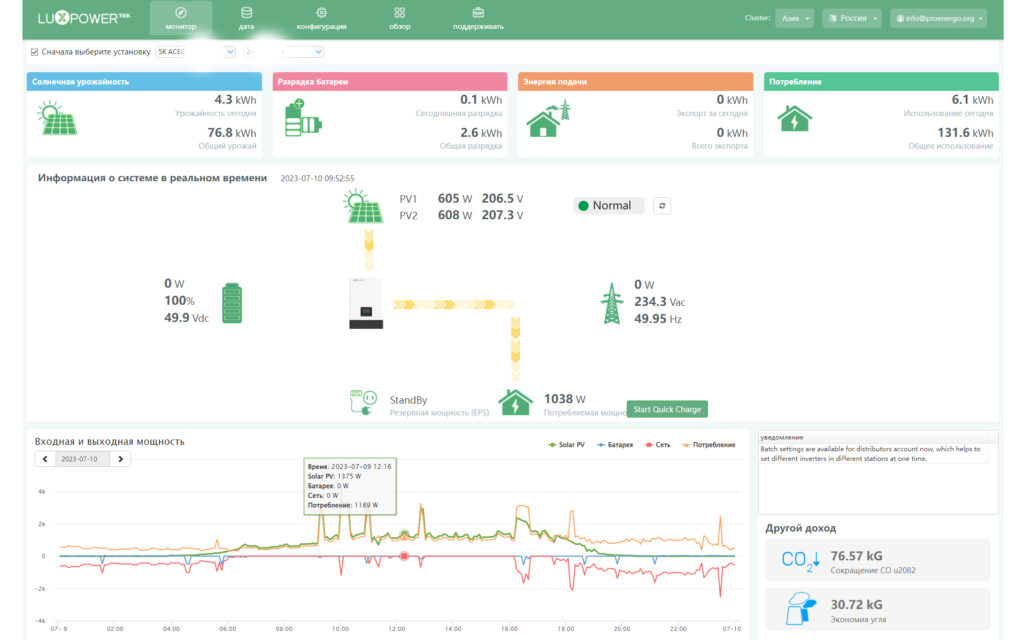This screenshot has width=1024, height=640.
Task: Click the inverter unit image
Action: click(366, 303)
